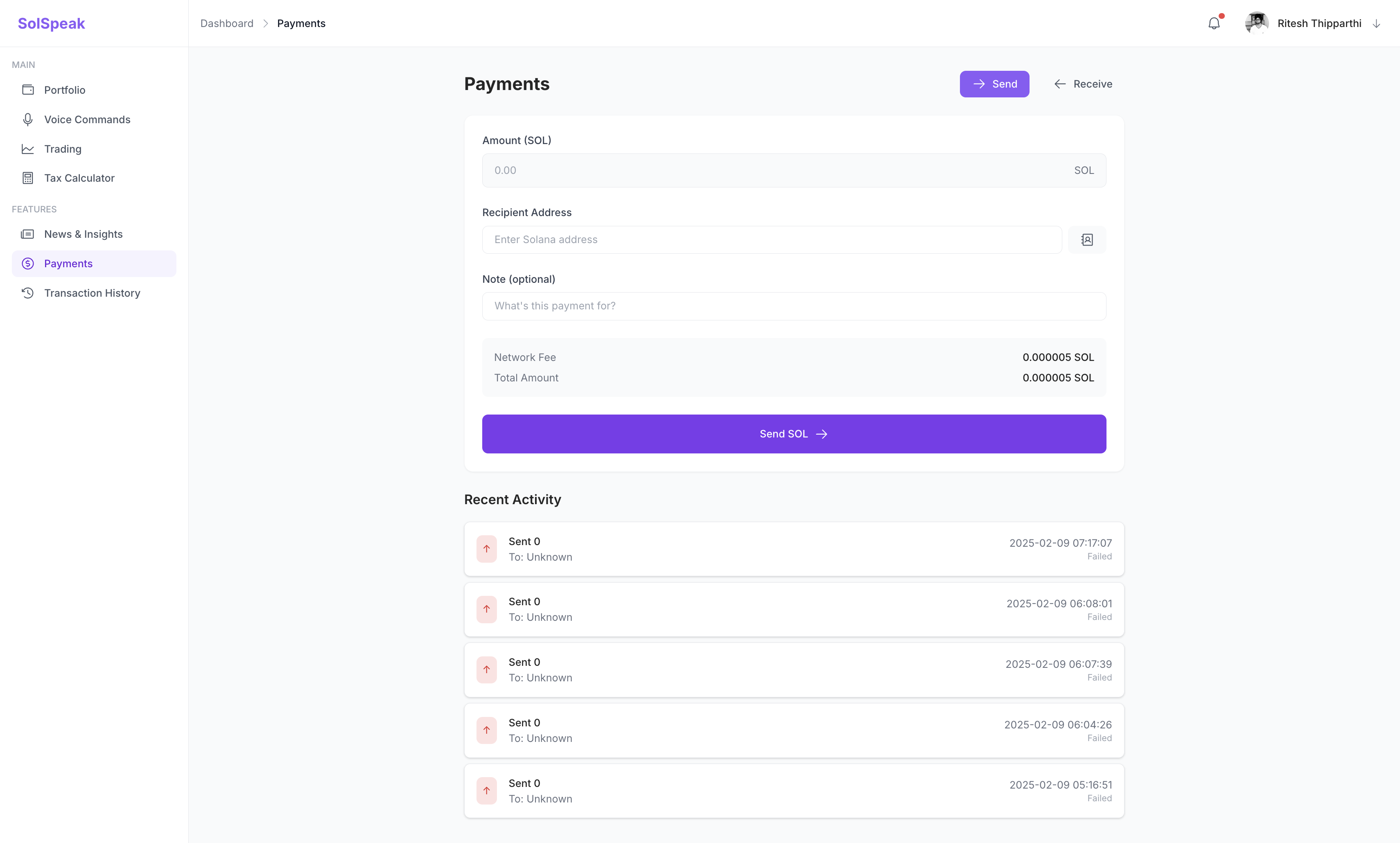Switch to the Receive tab
1400x843 pixels.
pos(1083,84)
